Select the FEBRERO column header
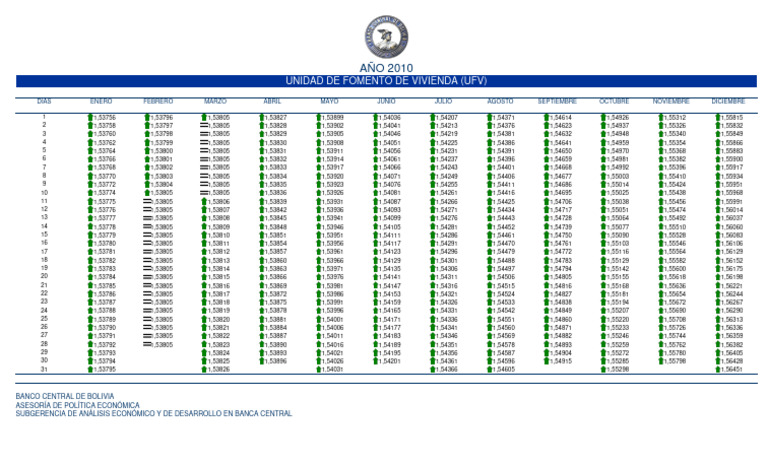Screen dimensions: 768x466 (158, 101)
